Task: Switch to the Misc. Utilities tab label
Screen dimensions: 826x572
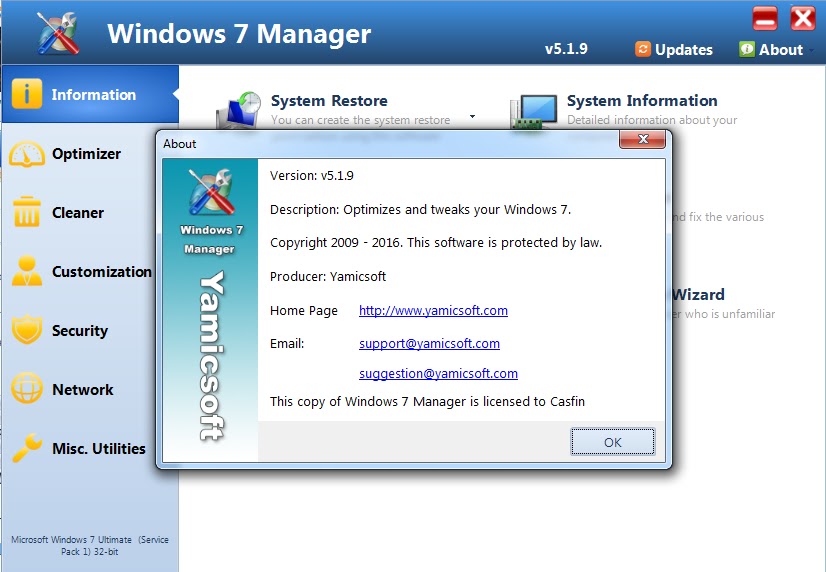Action: pyautogui.click(x=99, y=448)
